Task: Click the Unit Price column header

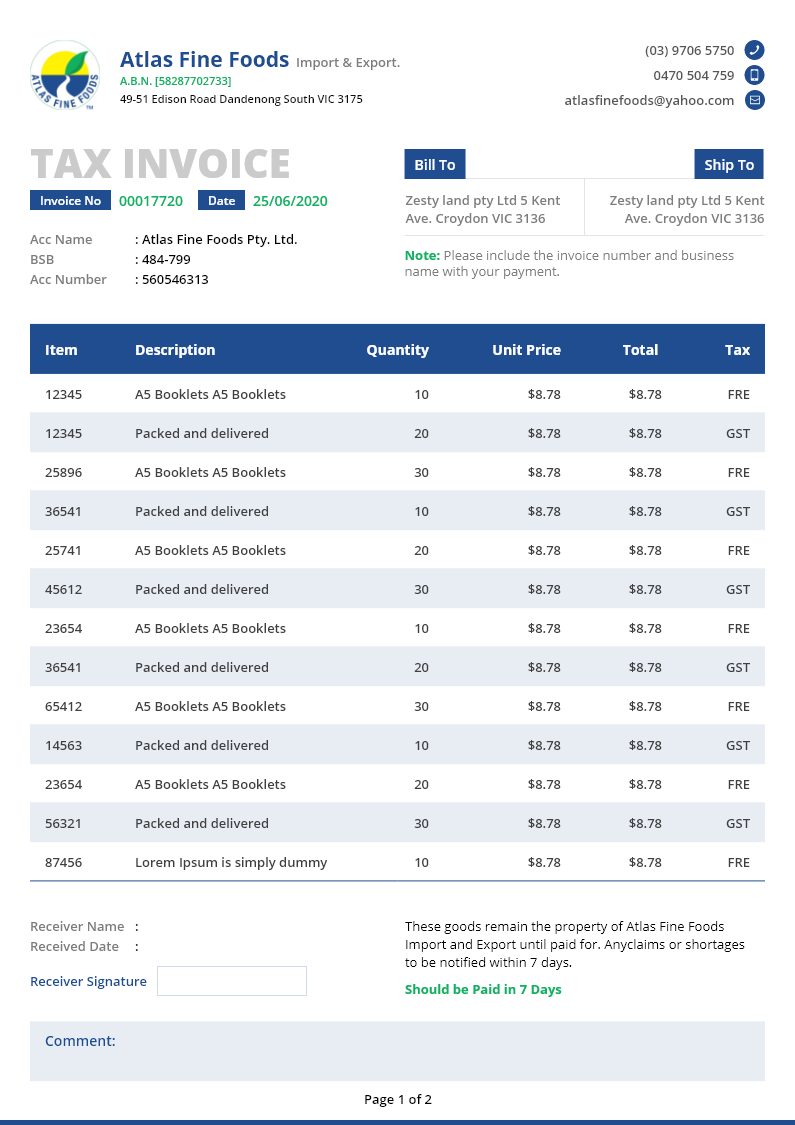Action: (x=526, y=350)
